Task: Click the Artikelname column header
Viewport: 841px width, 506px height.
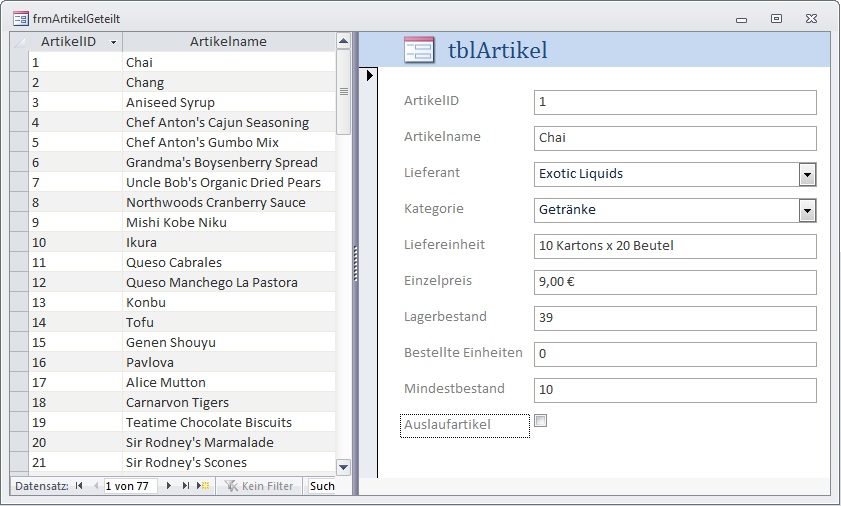Action: (x=228, y=42)
